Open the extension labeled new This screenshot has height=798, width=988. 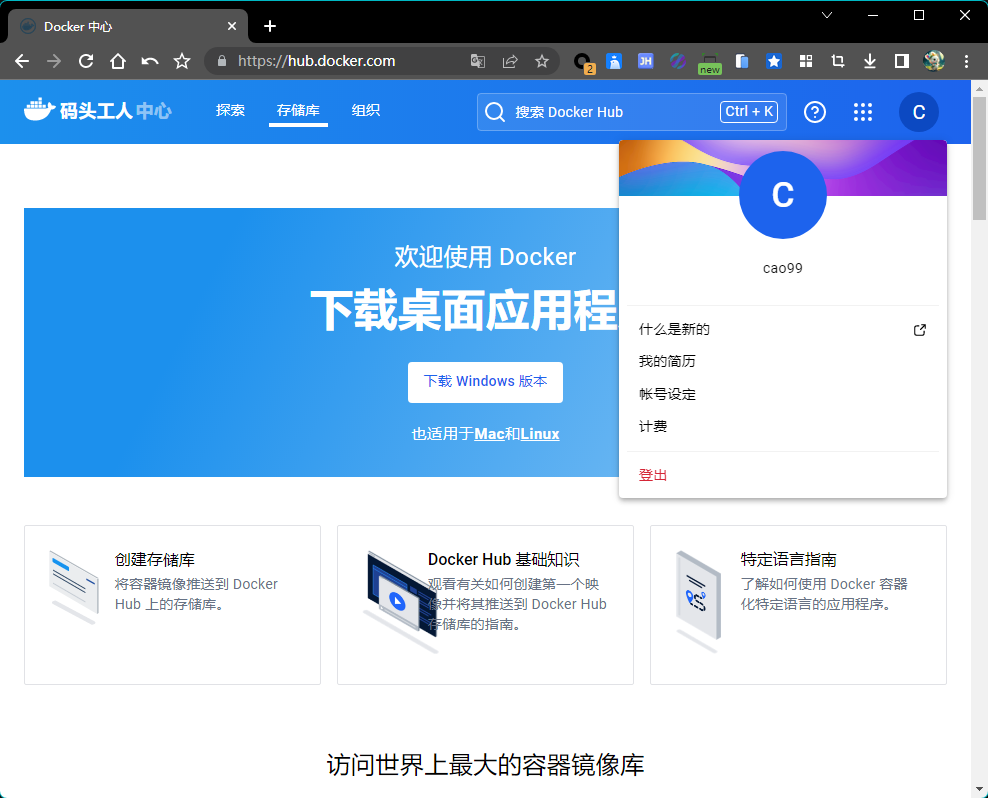tap(709, 63)
